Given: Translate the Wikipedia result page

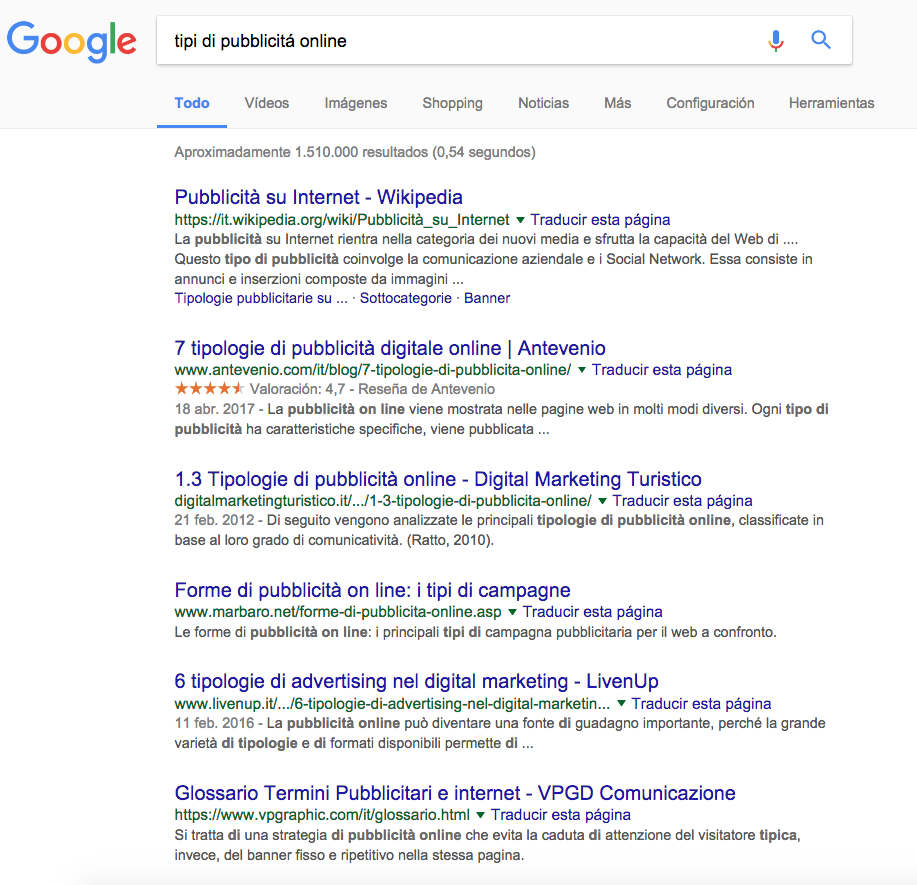Looking at the screenshot, I should pos(600,220).
